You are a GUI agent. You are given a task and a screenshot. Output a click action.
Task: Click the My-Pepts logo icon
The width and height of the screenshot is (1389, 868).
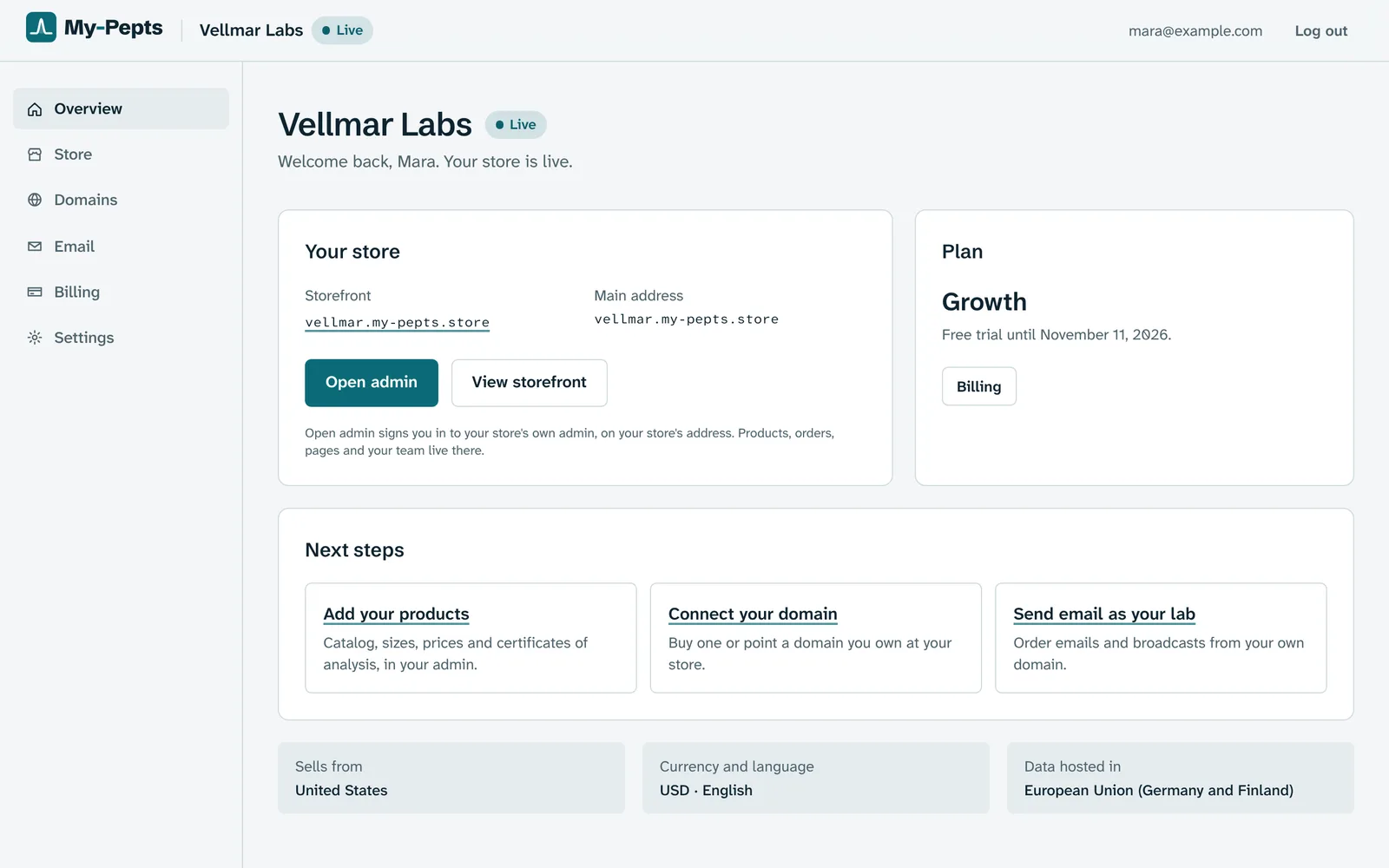pos(41,28)
